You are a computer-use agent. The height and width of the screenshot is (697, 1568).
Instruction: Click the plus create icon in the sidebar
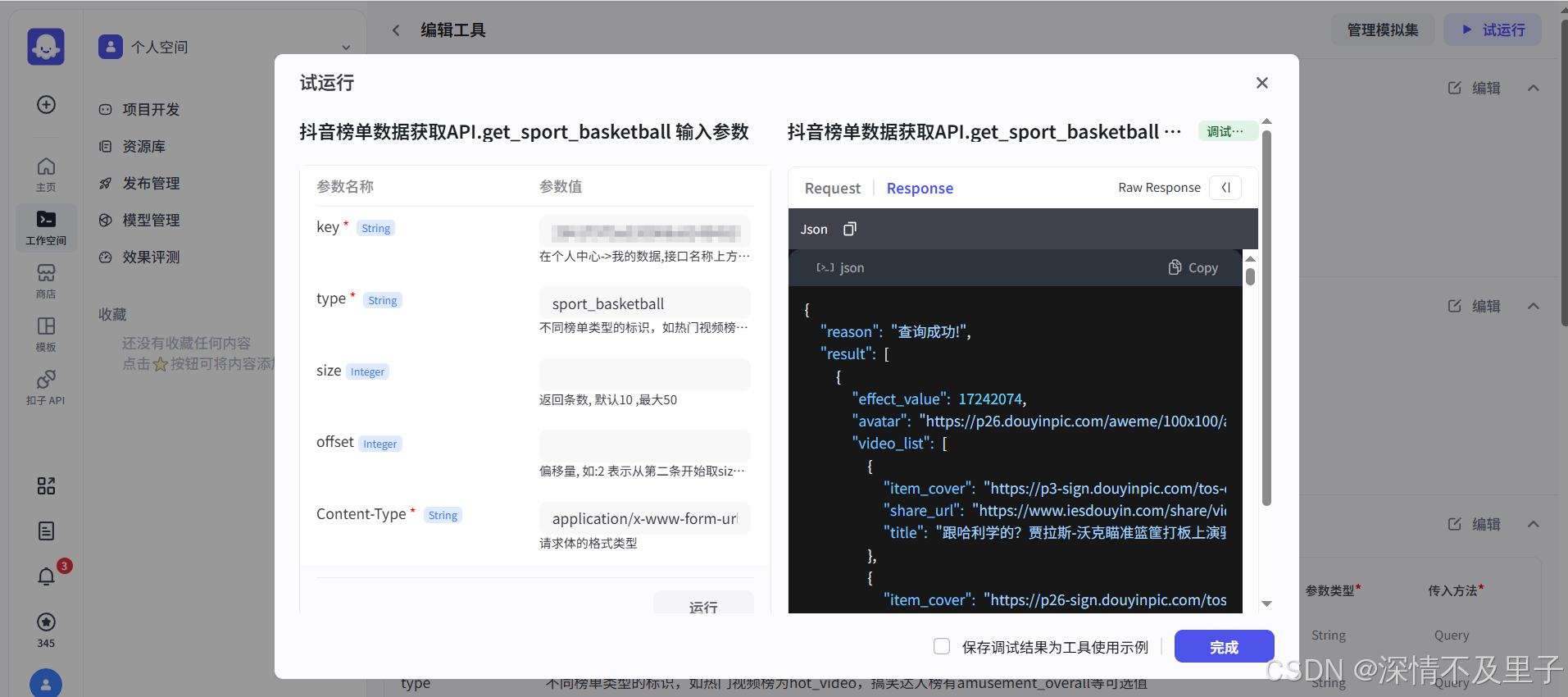coord(46,104)
